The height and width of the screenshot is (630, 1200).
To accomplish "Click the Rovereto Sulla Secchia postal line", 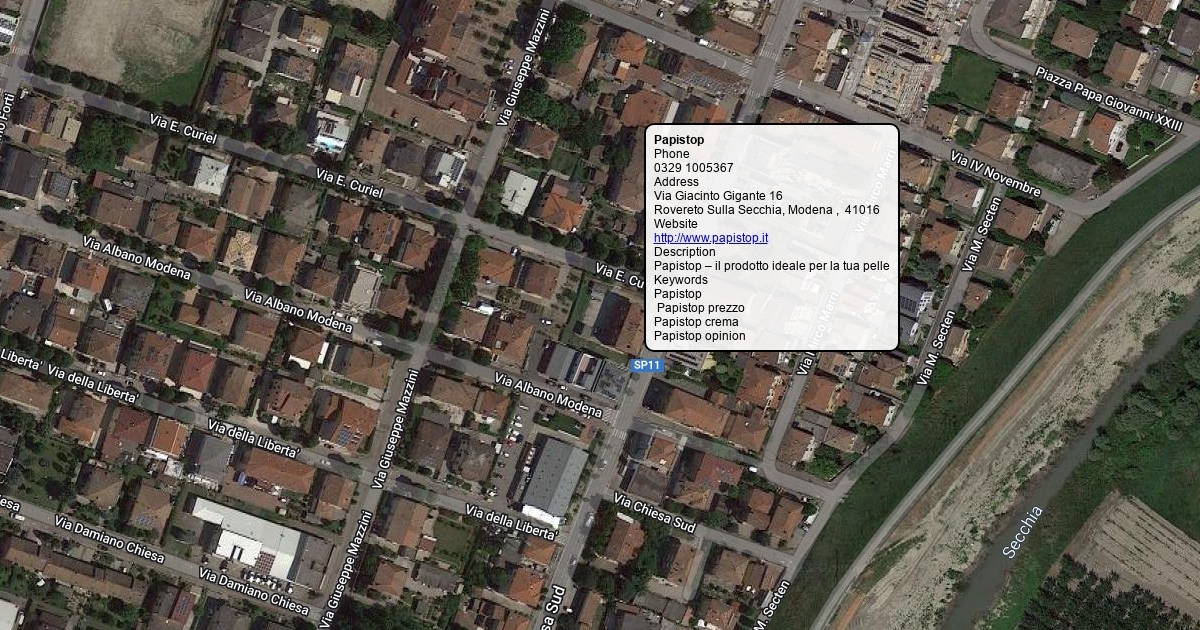I will (766, 210).
